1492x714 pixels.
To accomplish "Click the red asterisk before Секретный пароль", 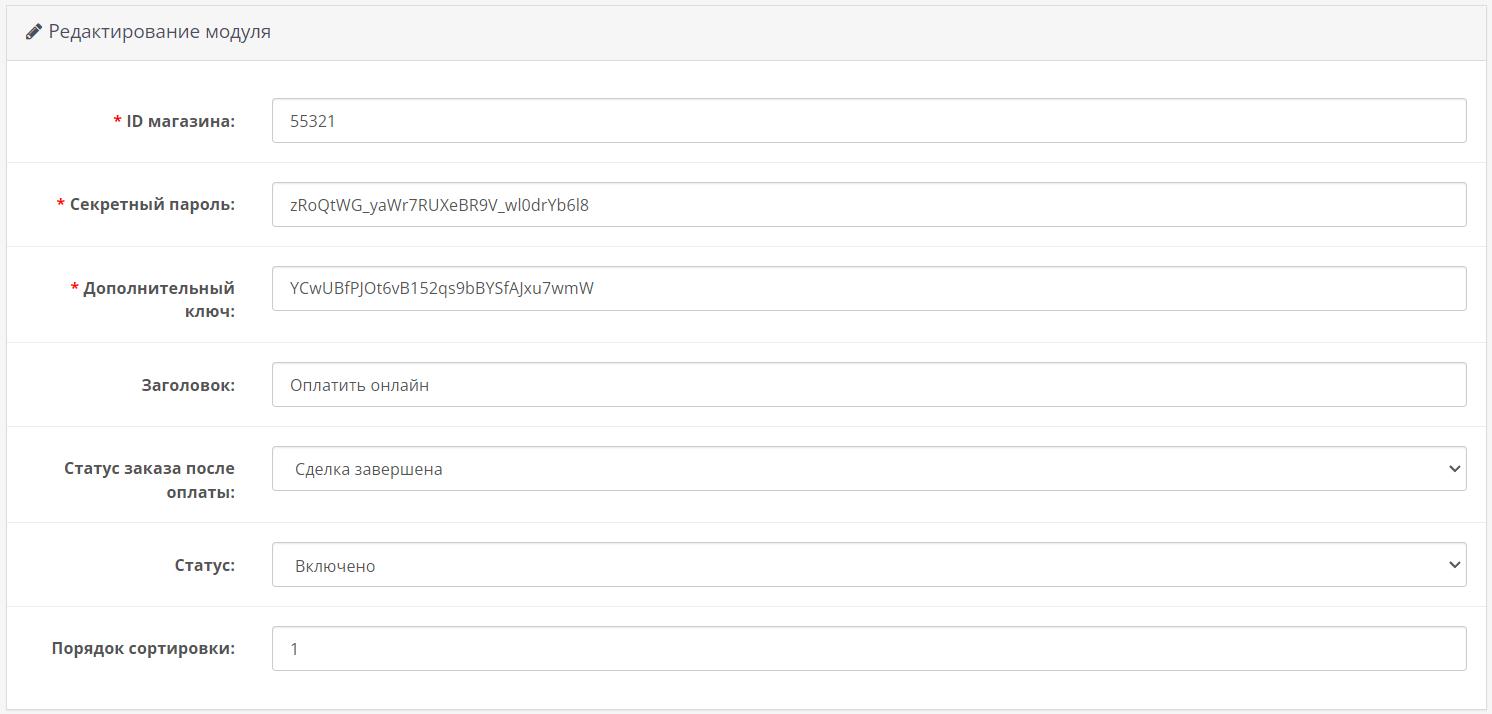I will [x=61, y=204].
